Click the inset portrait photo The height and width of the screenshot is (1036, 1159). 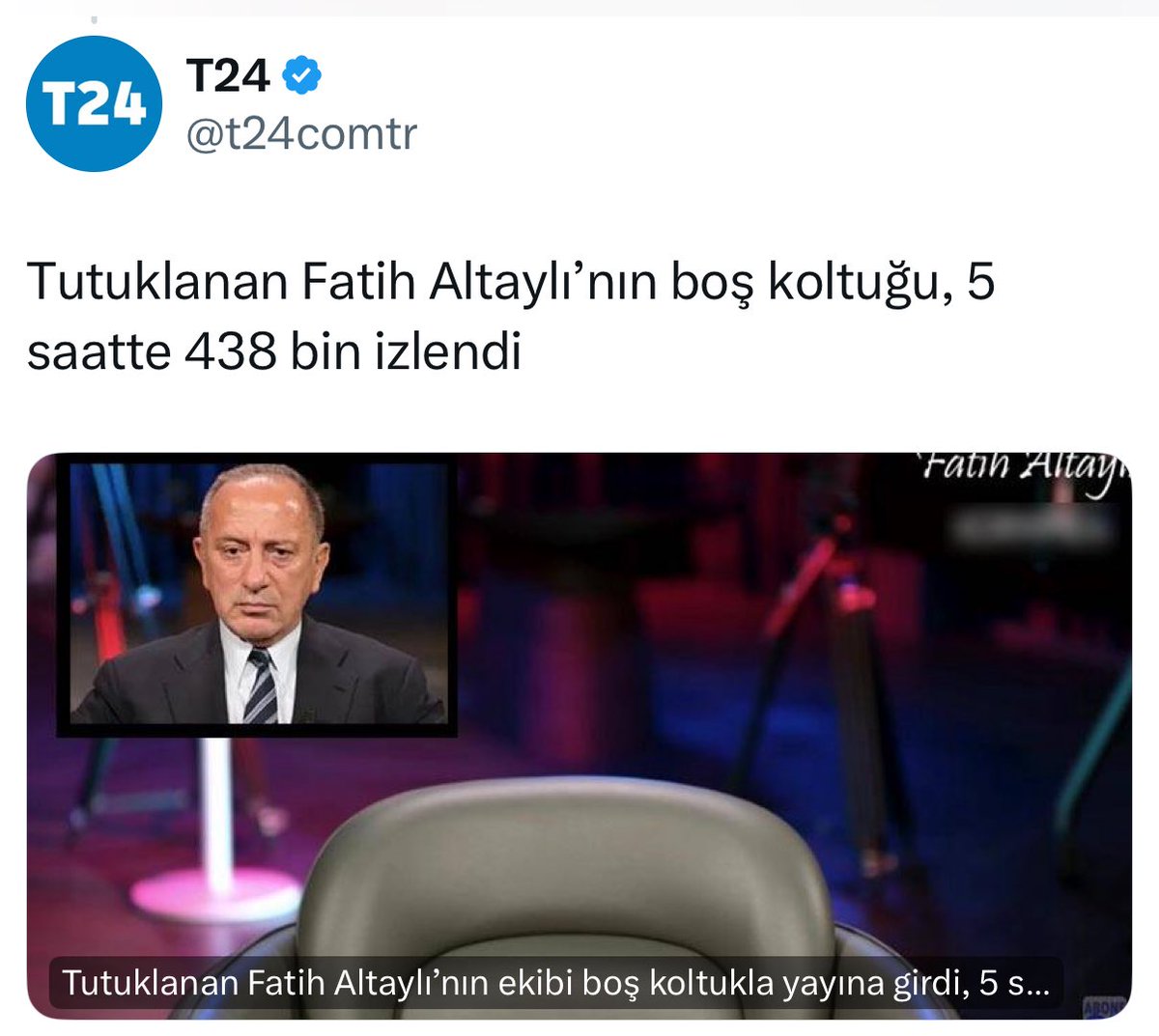[x=257, y=592]
